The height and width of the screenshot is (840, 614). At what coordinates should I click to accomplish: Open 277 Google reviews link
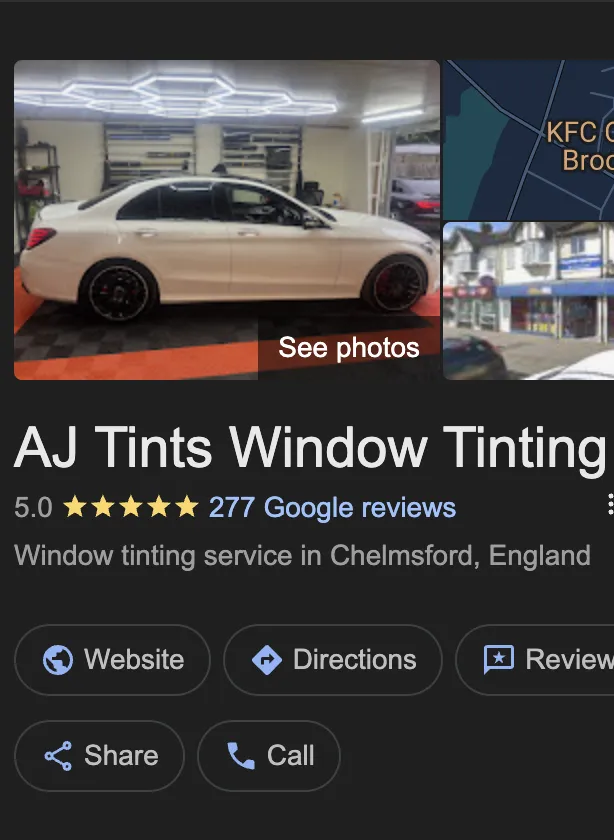[332, 507]
